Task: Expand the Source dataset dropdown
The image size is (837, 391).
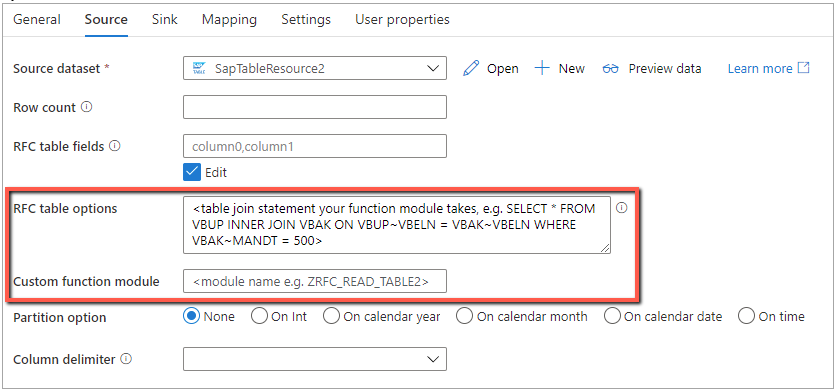Action: pos(315,68)
